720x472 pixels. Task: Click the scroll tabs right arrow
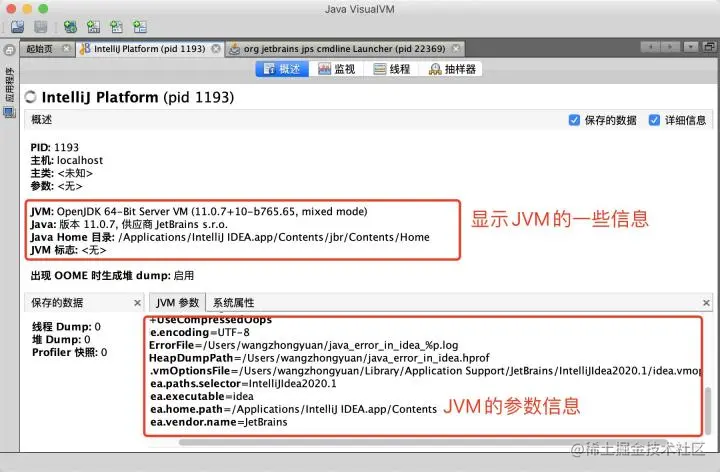click(670, 47)
